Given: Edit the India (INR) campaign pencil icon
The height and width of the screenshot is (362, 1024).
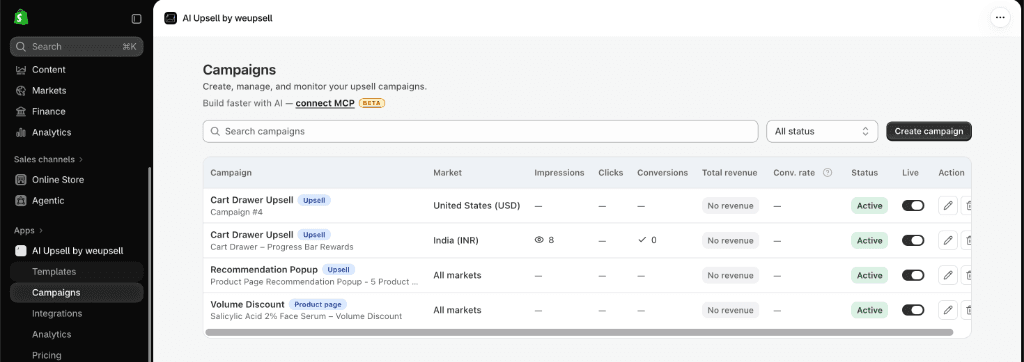Looking at the screenshot, I should (x=948, y=240).
